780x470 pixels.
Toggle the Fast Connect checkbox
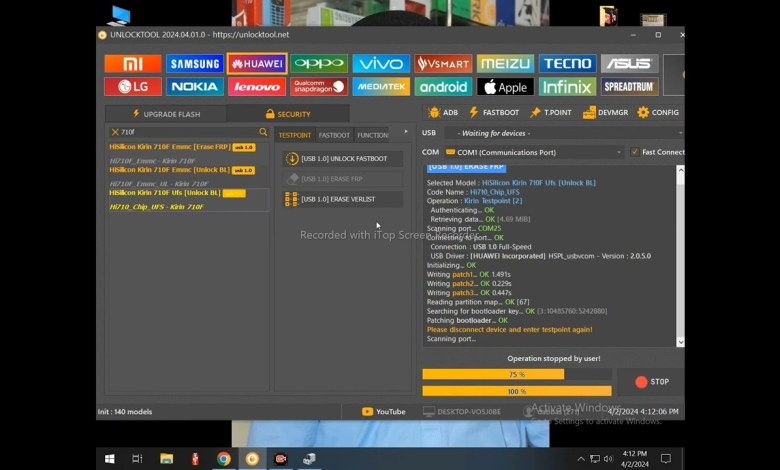tap(634, 152)
